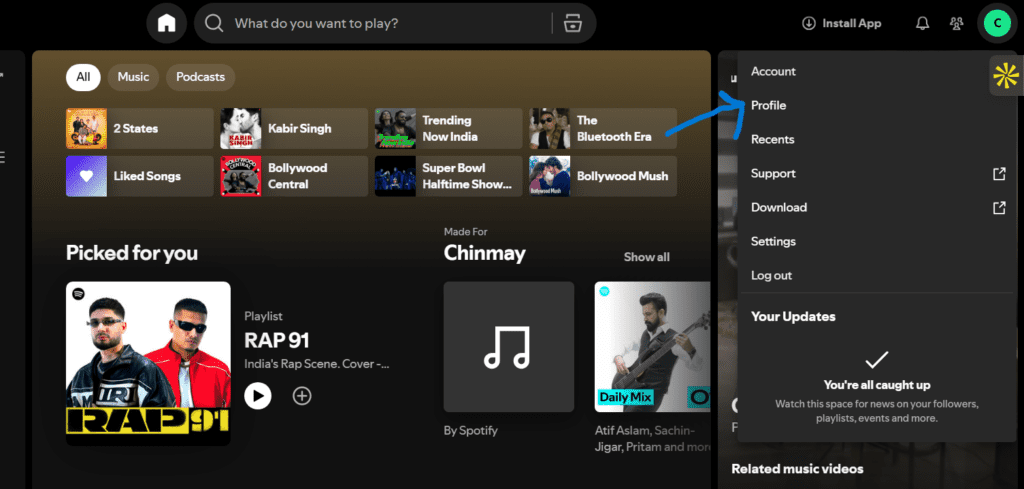Click Related music videos heading
The image size is (1024, 489).
pyautogui.click(x=797, y=469)
